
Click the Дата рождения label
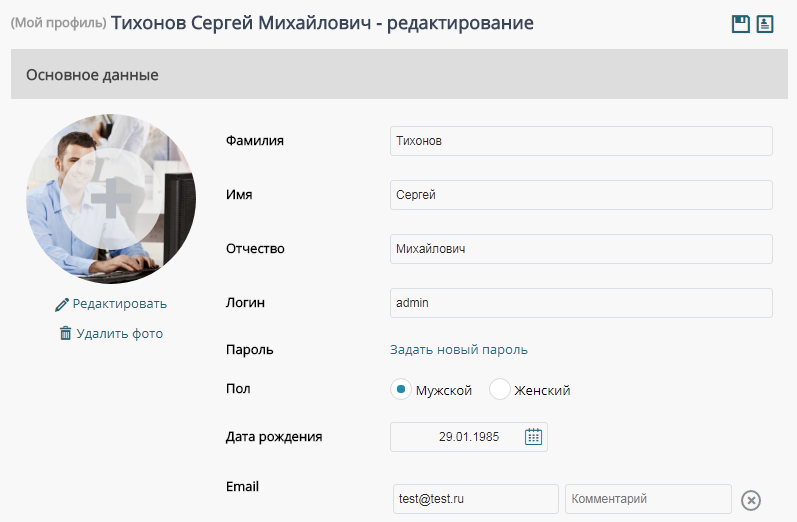[274, 437]
